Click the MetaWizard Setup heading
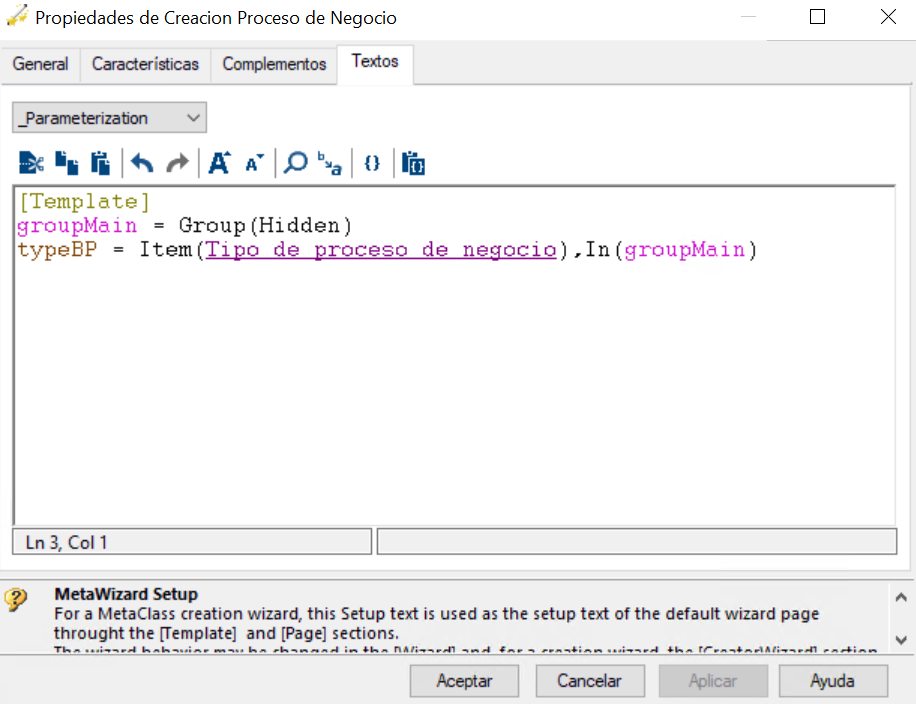The image size is (916, 704). [x=126, y=594]
